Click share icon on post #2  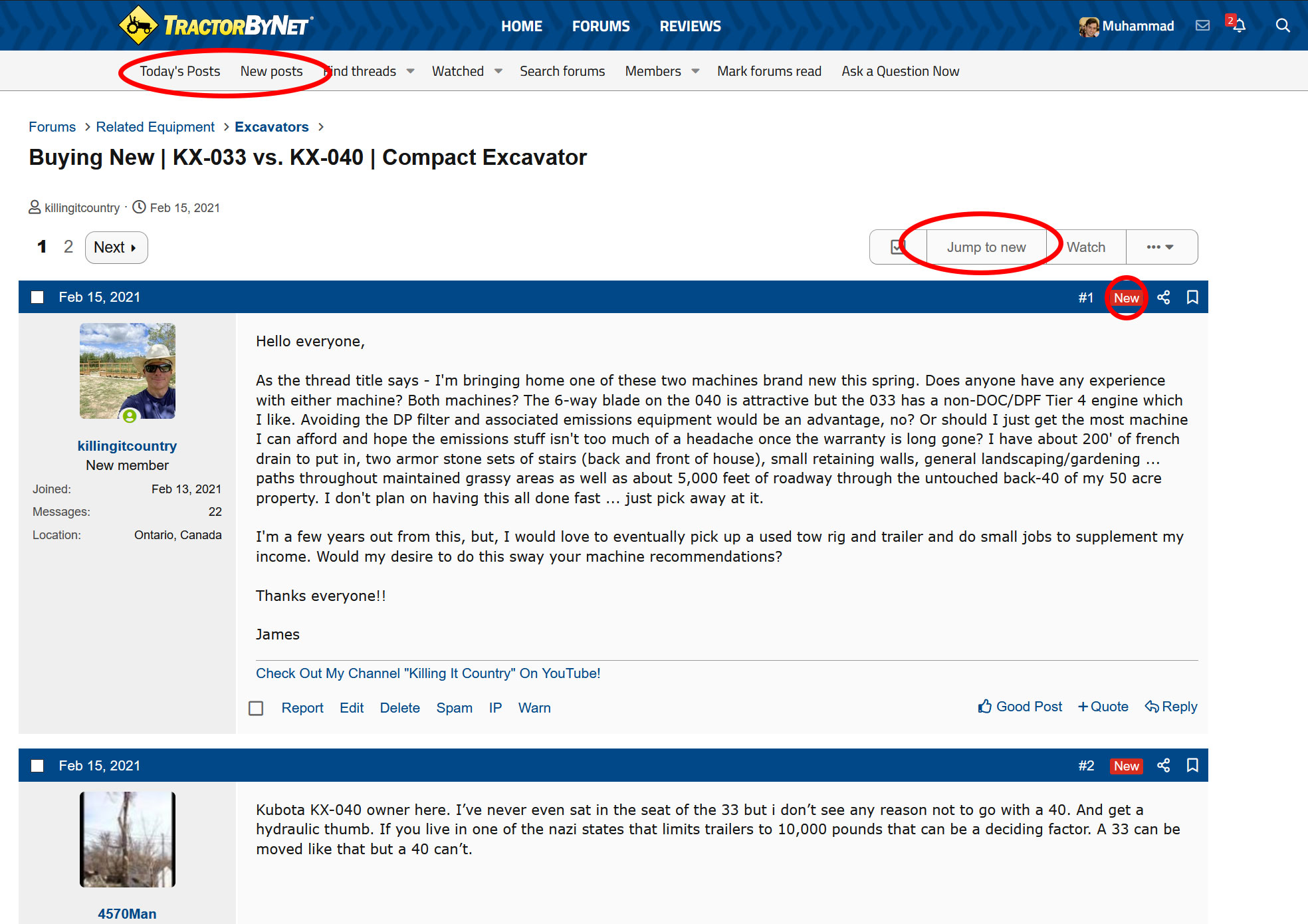[1163, 766]
